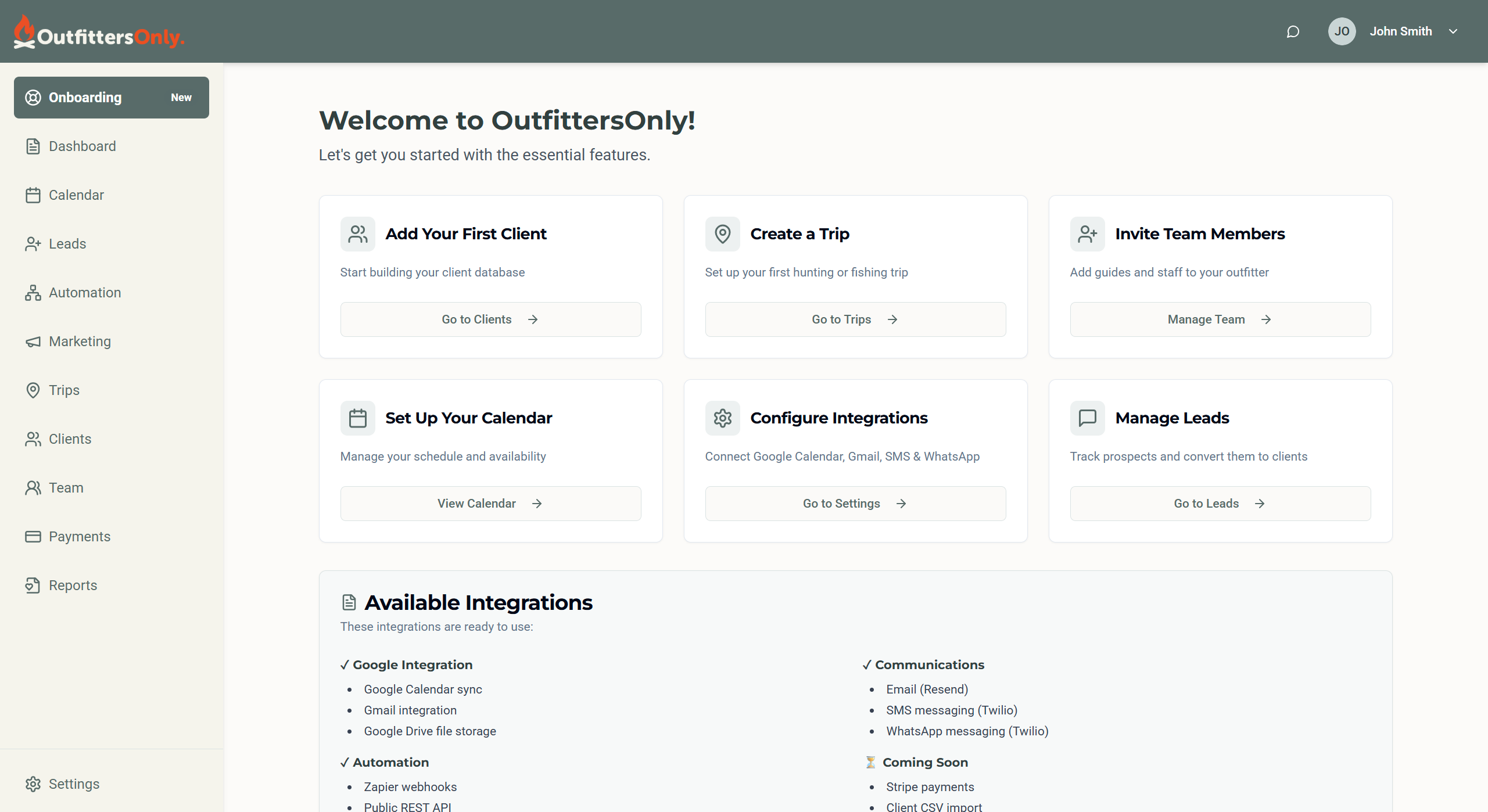This screenshot has width=1488, height=812.
Task: Open Settings at the sidebar bottom
Action: [x=74, y=784]
